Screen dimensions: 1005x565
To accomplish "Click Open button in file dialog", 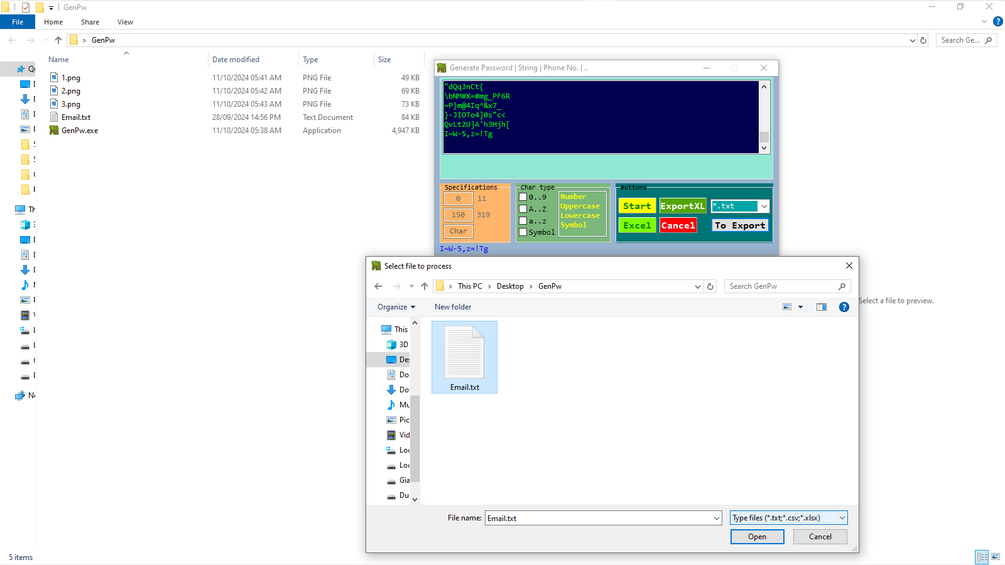I will coord(757,537).
